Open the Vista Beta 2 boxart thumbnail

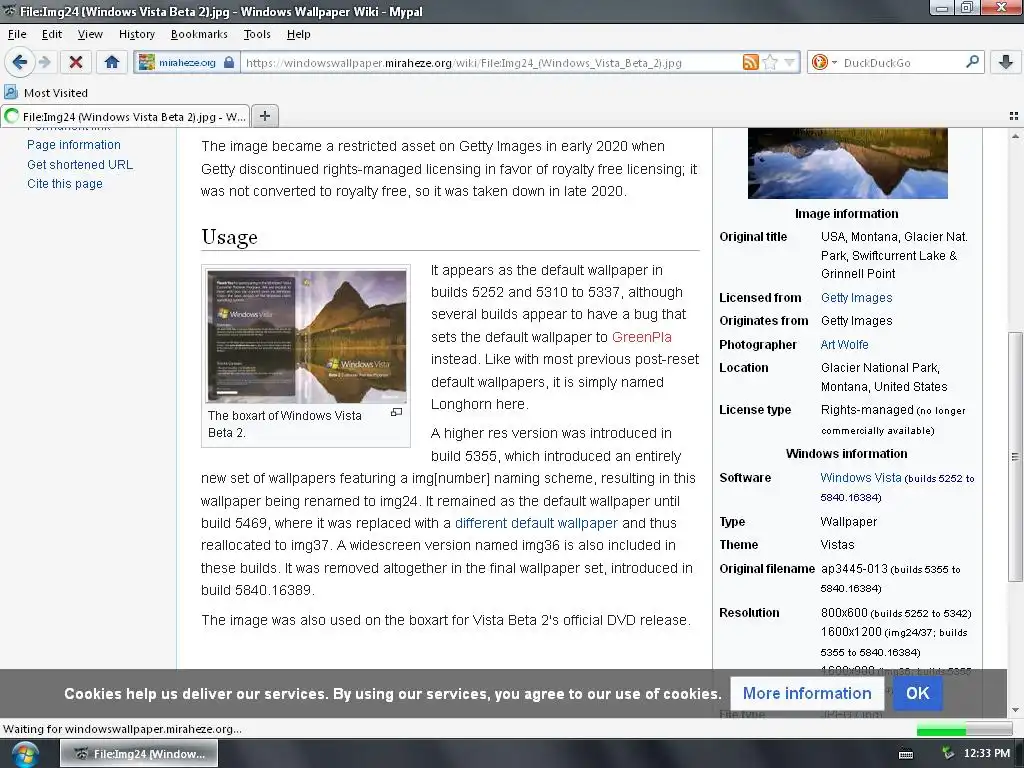[x=306, y=336]
